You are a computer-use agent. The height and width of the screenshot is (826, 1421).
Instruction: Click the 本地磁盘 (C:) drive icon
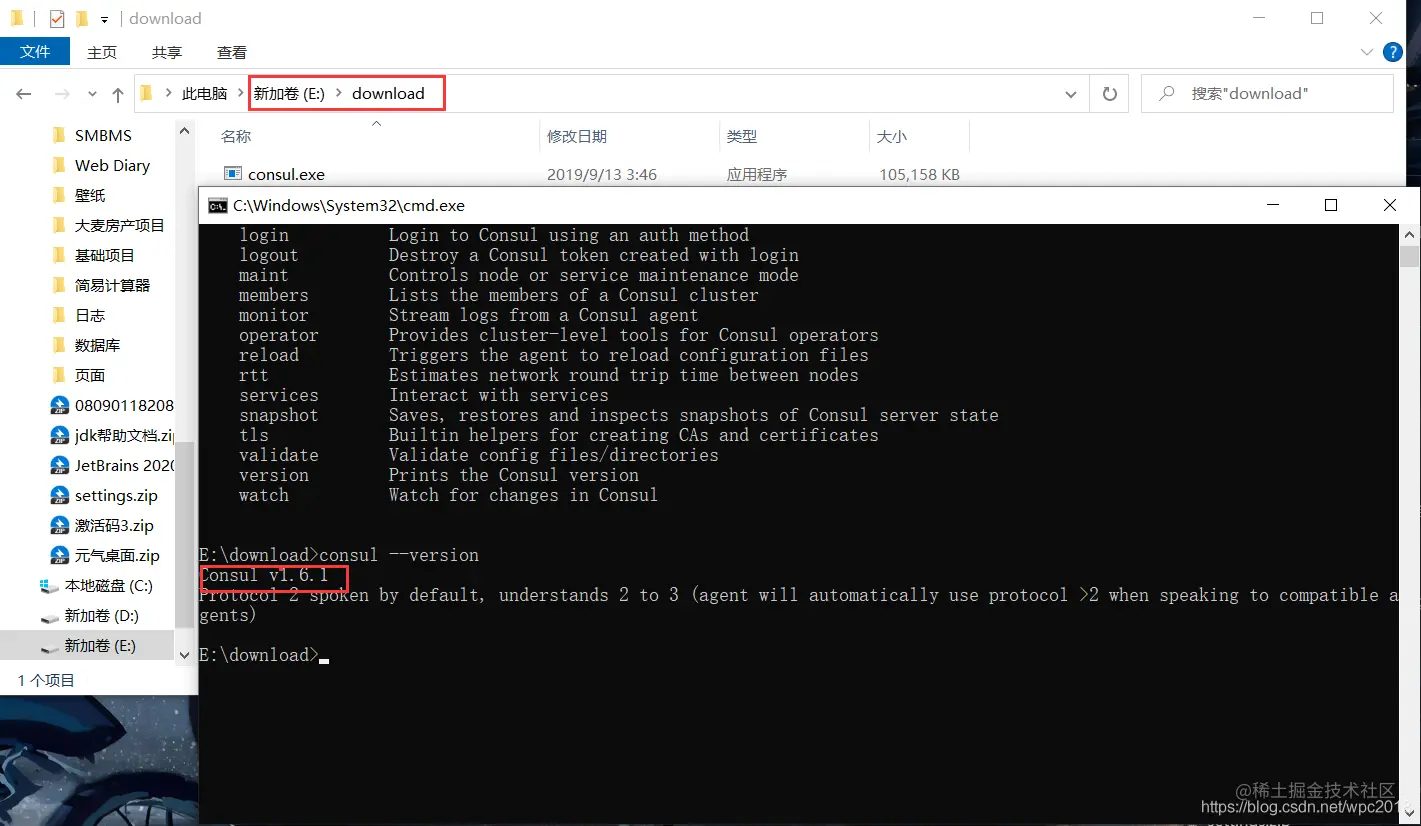pyautogui.click(x=49, y=585)
